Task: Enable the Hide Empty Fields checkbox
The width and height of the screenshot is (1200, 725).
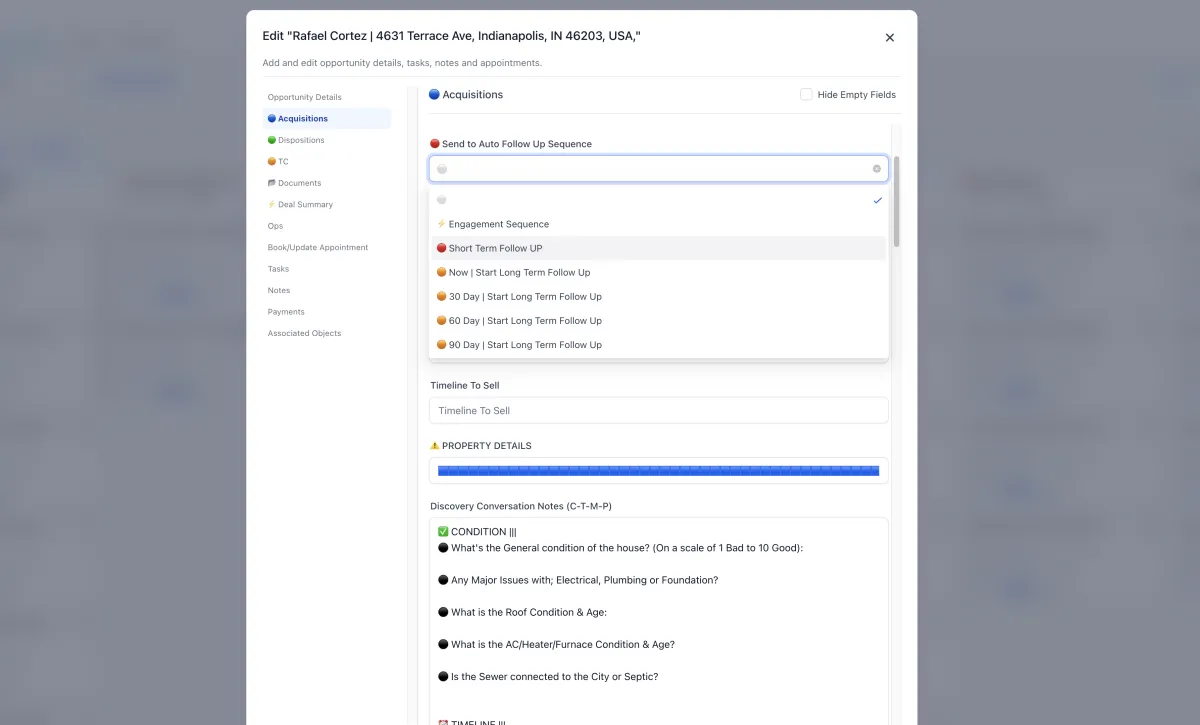Action: pos(806,95)
